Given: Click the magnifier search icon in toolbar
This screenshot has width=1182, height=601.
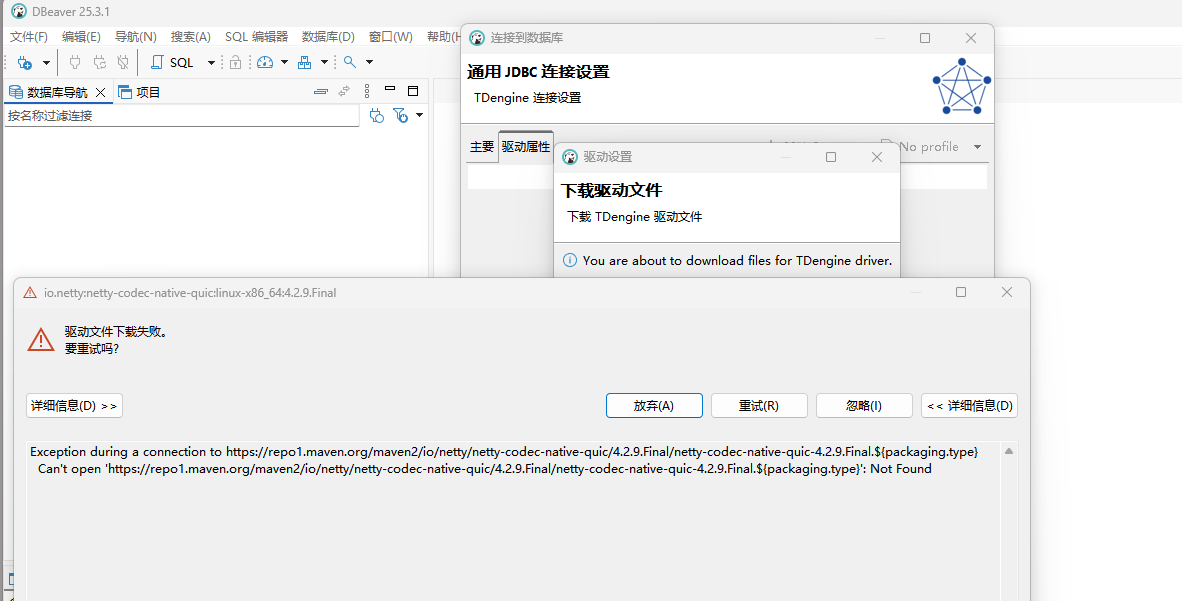Looking at the screenshot, I should 350,62.
